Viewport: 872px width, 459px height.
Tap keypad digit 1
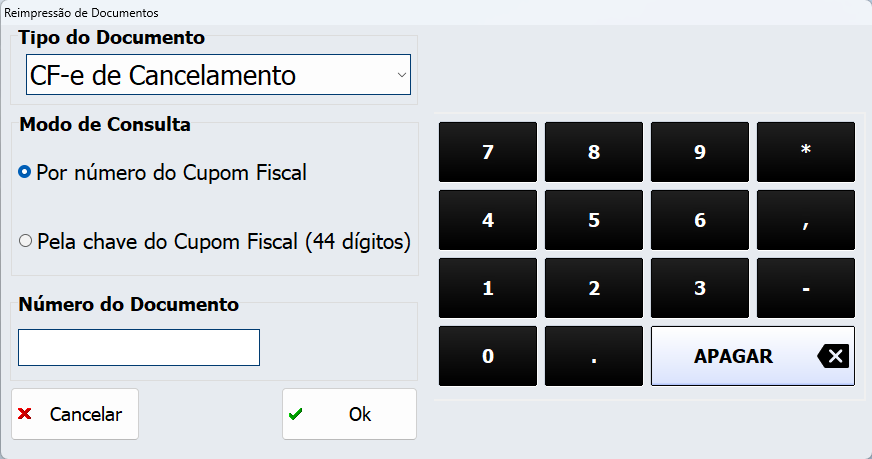(488, 289)
